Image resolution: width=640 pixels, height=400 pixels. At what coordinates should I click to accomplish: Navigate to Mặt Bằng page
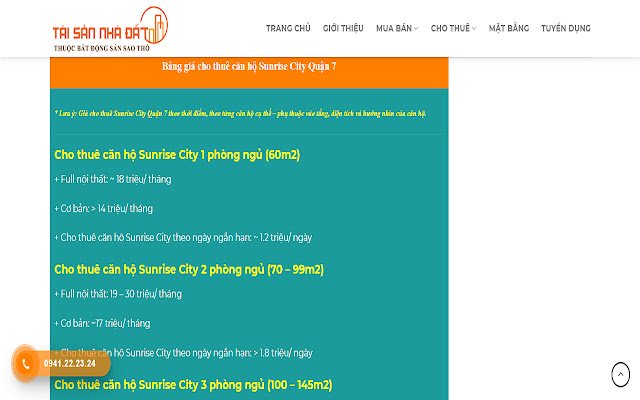click(509, 28)
